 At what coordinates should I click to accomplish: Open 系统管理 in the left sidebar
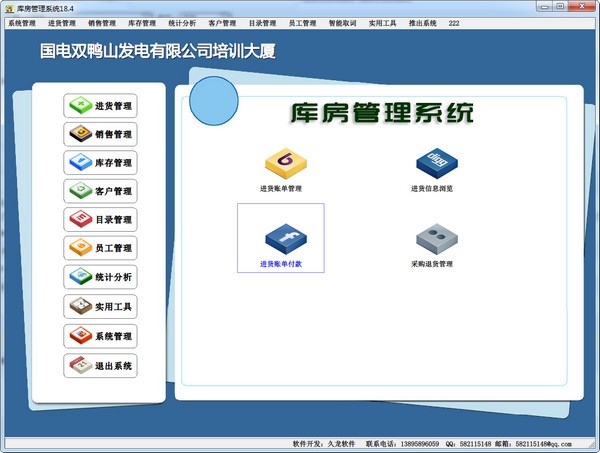tap(100, 336)
